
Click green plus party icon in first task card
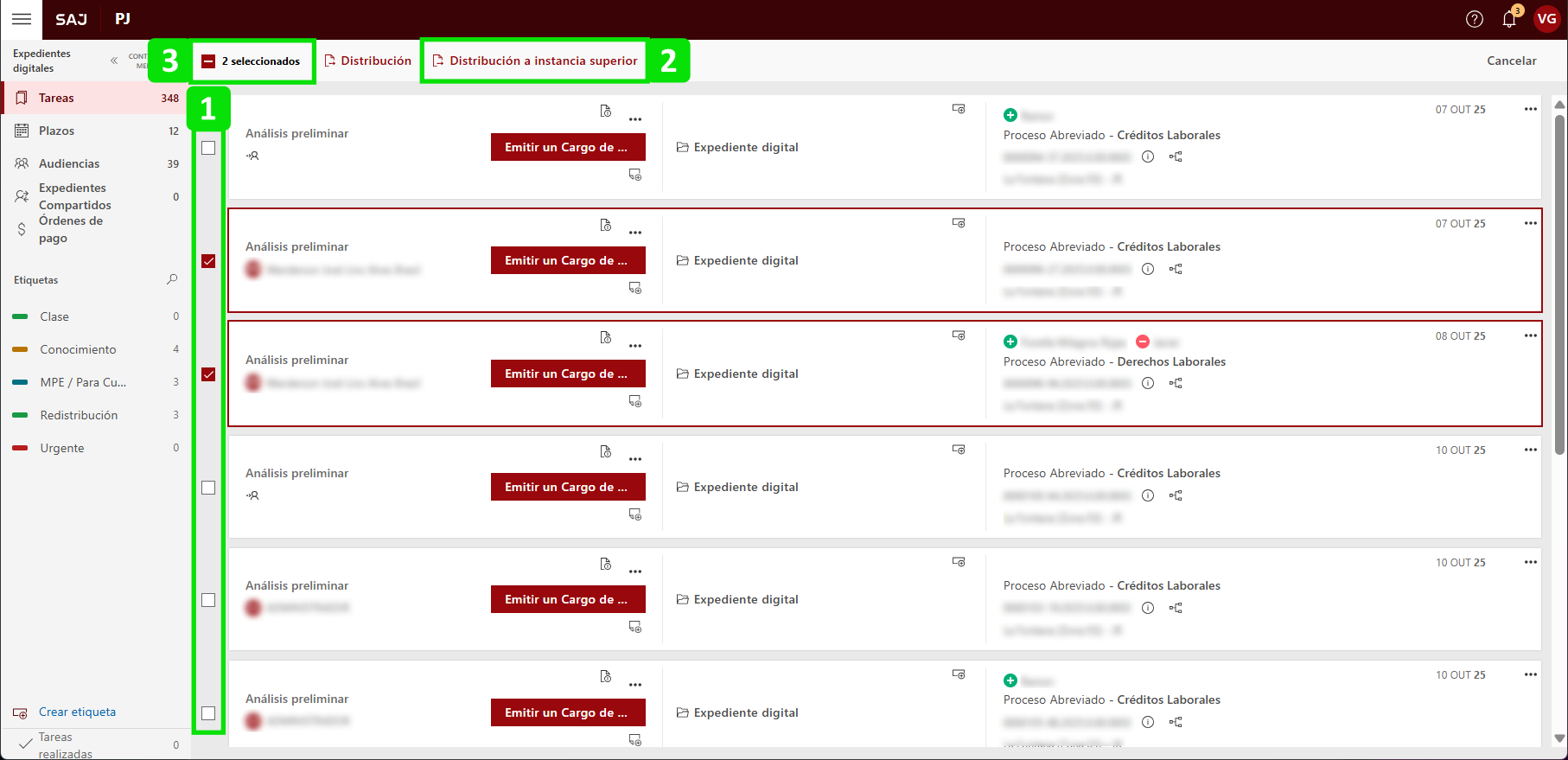click(1010, 115)
